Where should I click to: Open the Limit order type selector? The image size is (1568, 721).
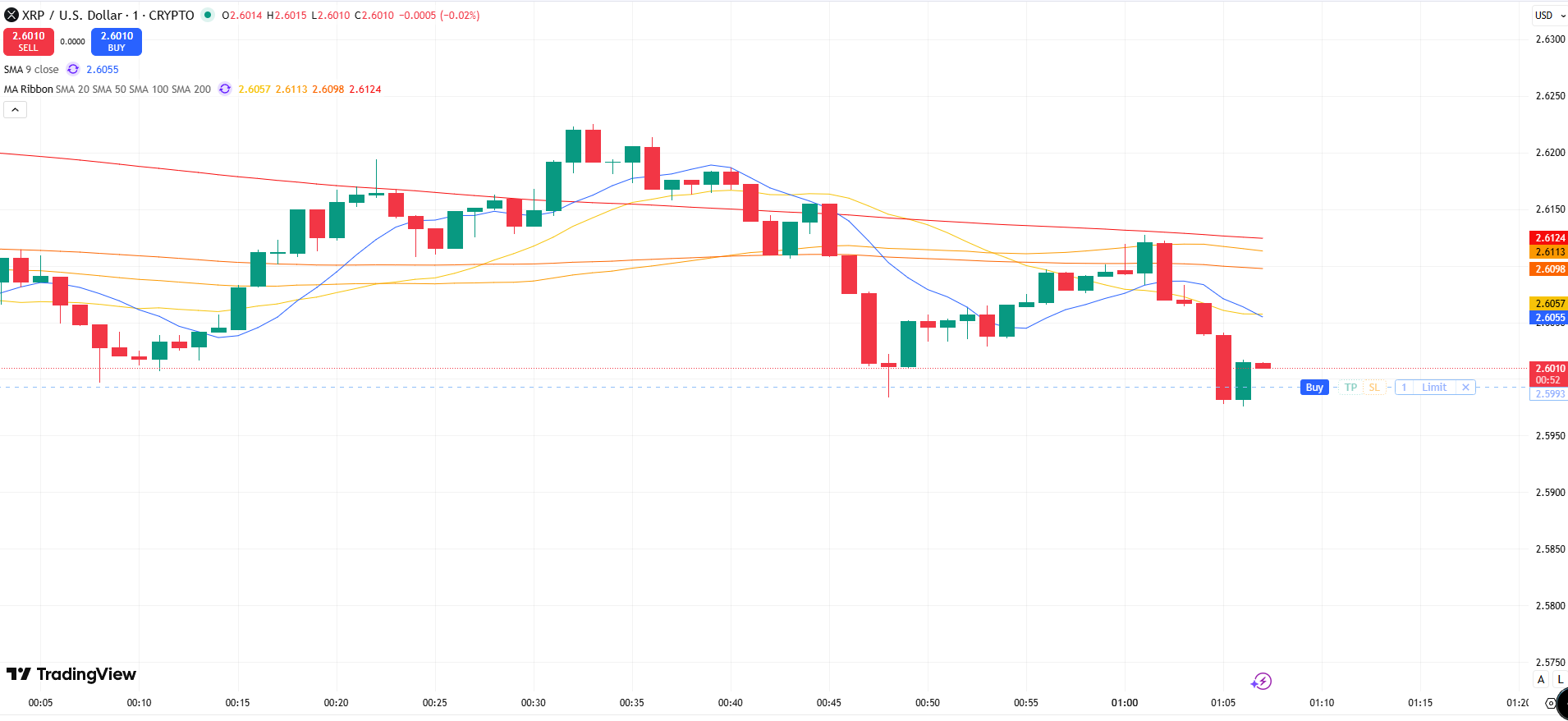[1433, 387]
